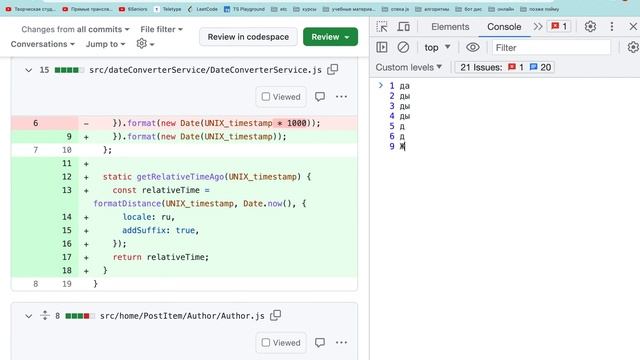This screenshot has width=640, height=360.
Task: Mark Author.js as Viewed
Action: pos(281,342)
